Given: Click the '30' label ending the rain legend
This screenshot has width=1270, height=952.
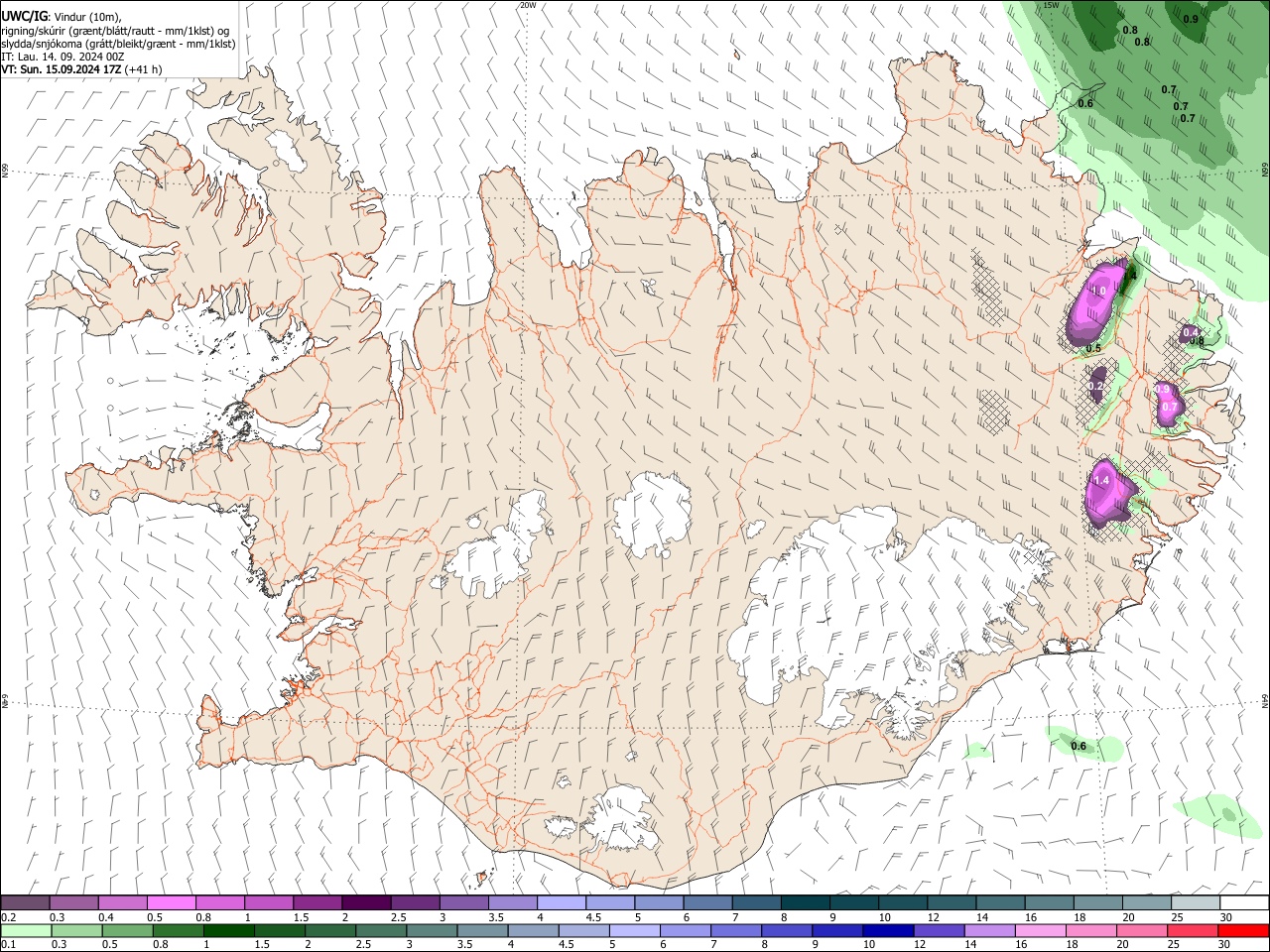Looking at the screenshot, I should [1225, 944].
